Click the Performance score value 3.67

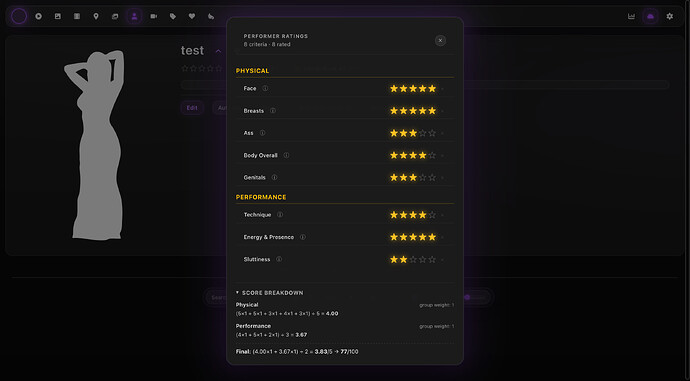coord(301,335)
